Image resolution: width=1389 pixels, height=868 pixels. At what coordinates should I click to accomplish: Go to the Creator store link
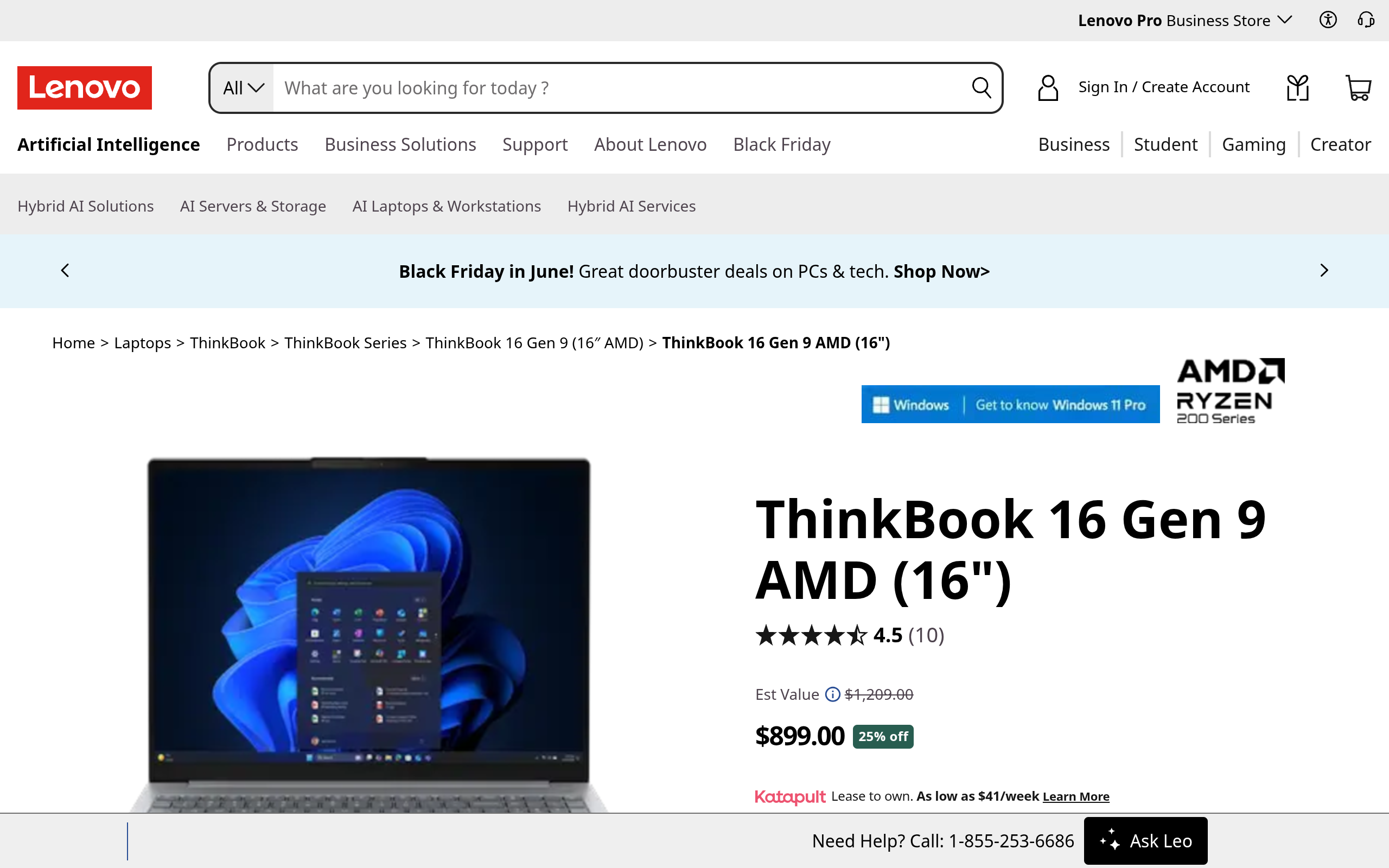coord(1340,145)
